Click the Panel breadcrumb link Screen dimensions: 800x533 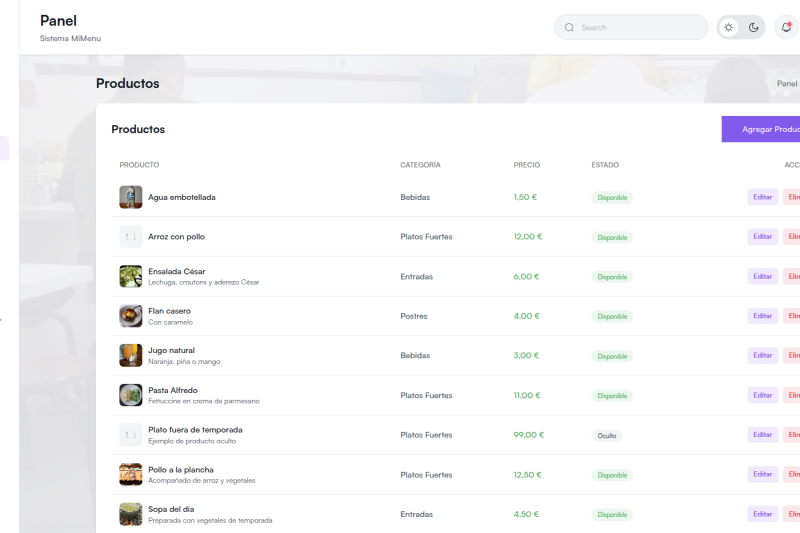[x=787, y=83]
